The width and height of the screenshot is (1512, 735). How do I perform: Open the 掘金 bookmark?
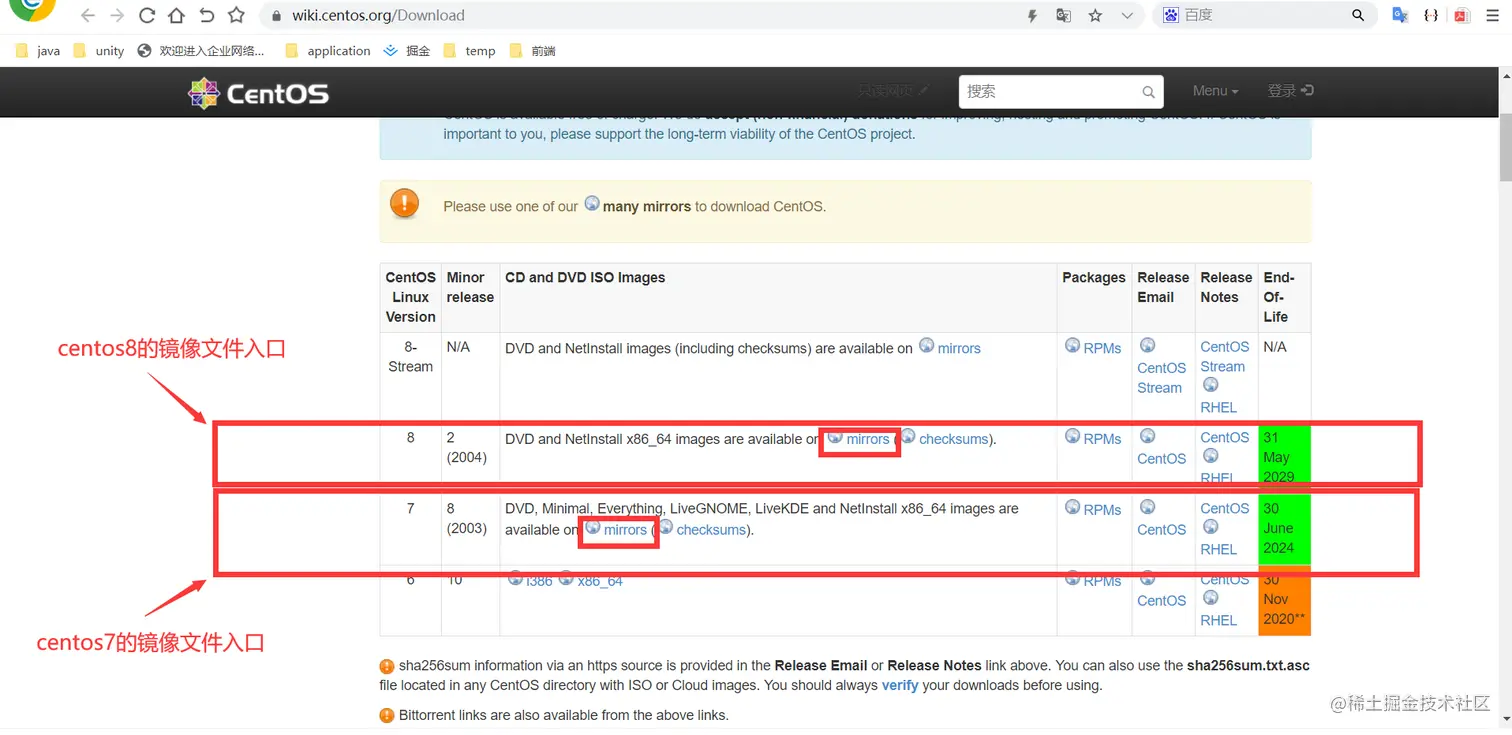coord(407,51)
